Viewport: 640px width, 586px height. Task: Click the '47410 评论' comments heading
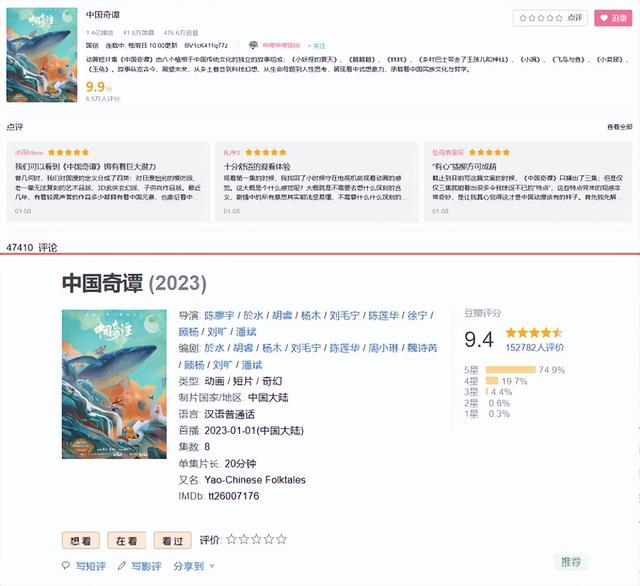(x=32, y=247)
